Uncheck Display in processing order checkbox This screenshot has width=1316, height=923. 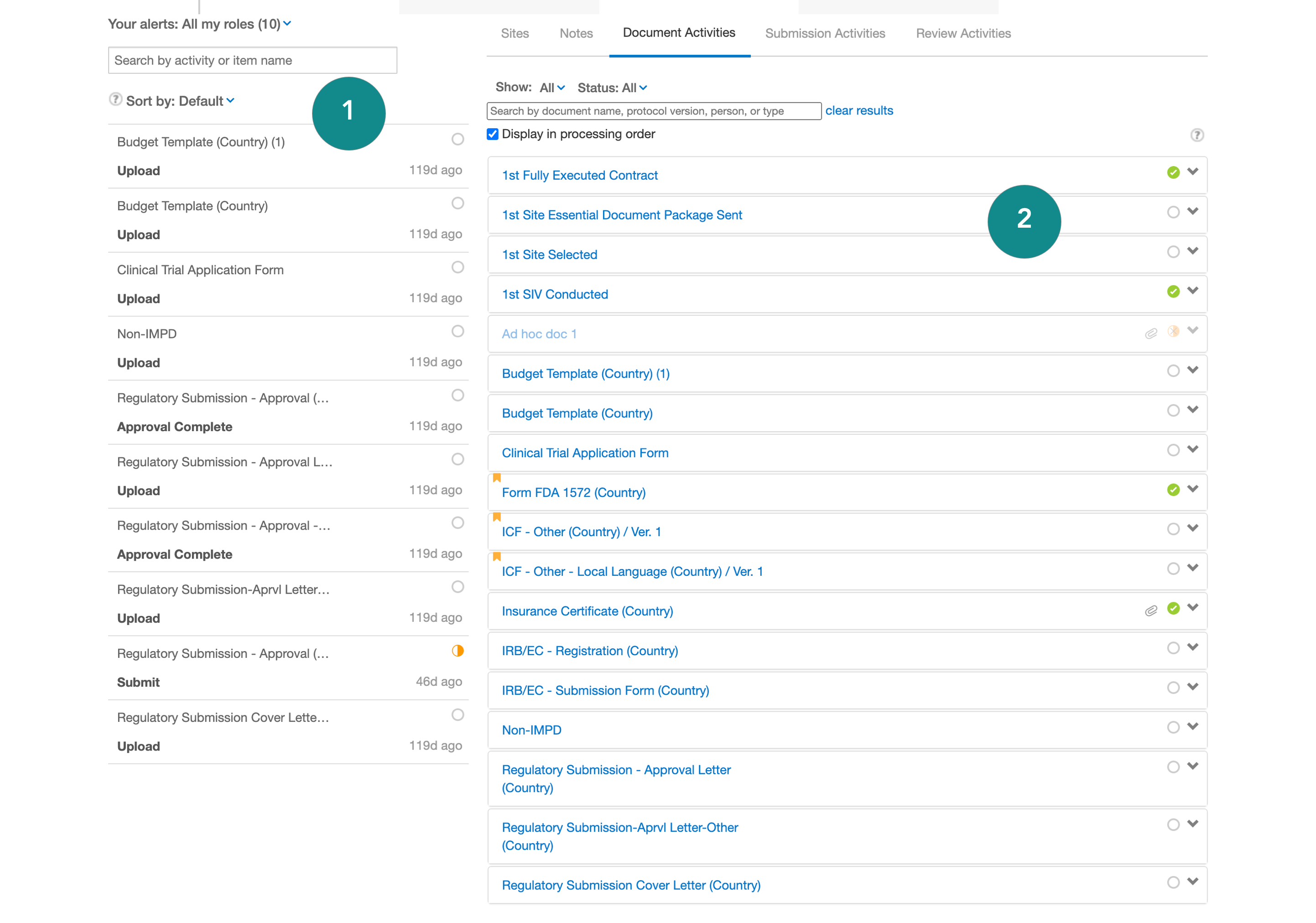(492, 134)
